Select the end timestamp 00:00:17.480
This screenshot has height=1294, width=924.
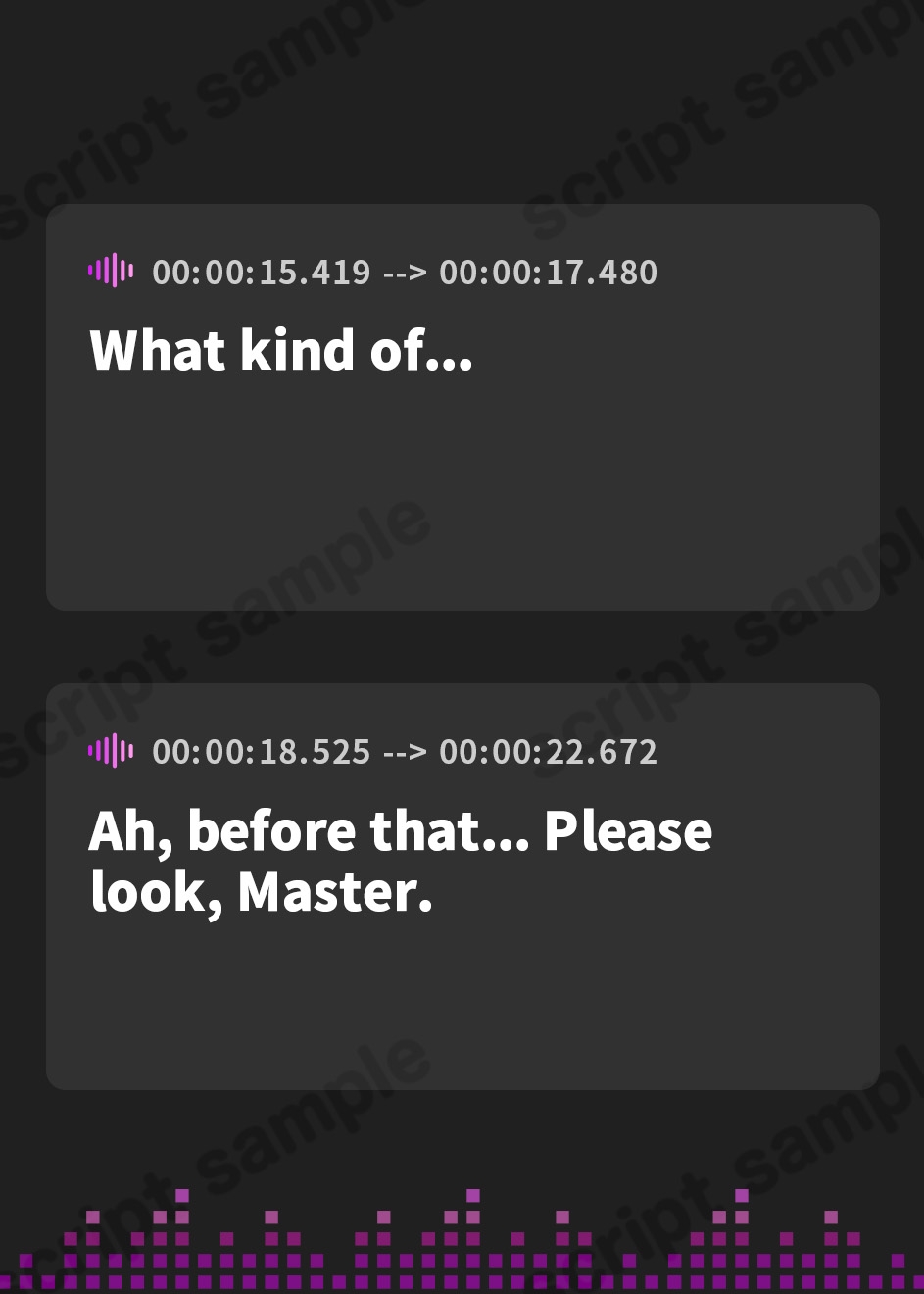click(x=548, y=272)
